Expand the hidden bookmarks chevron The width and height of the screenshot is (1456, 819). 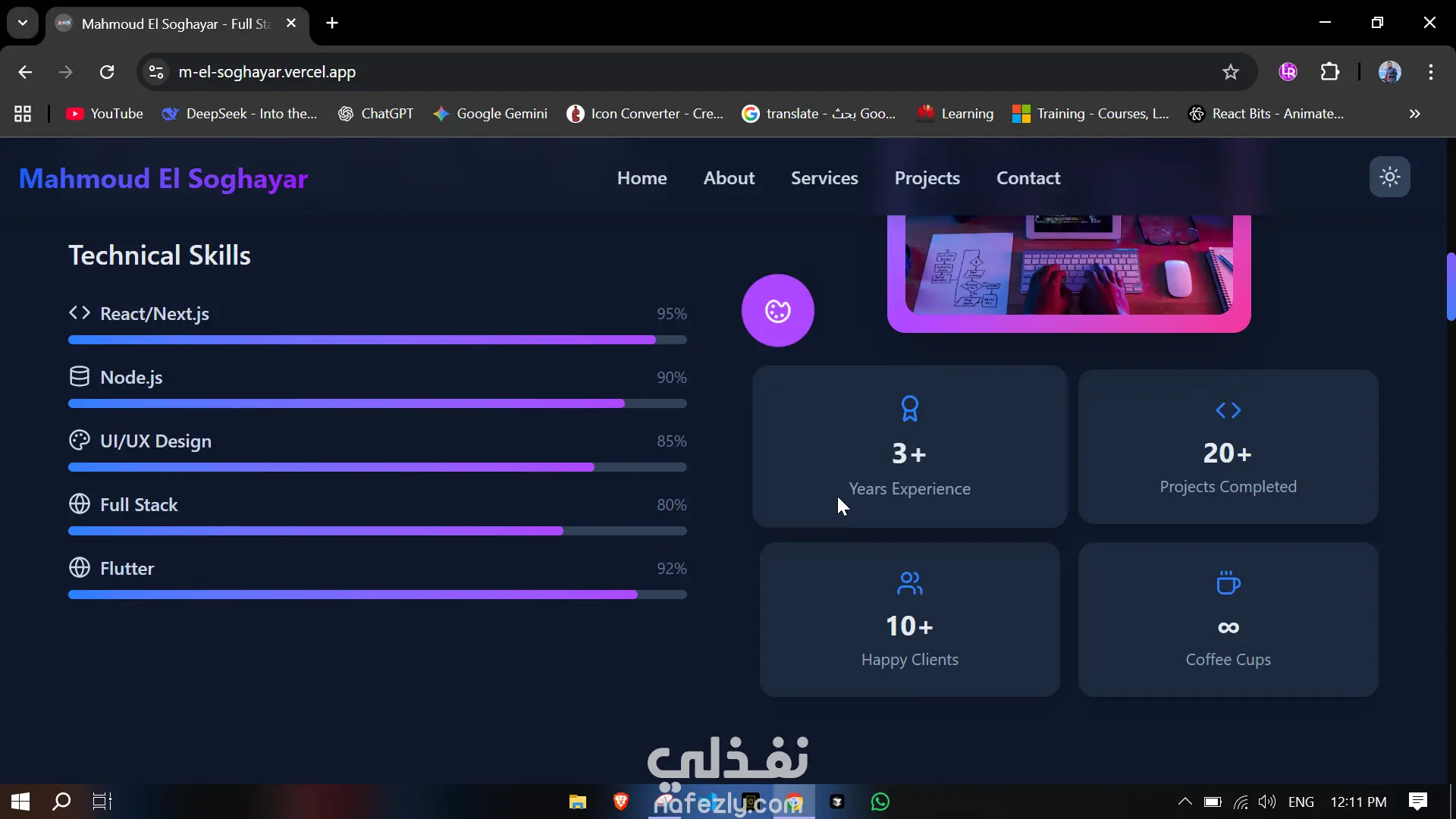1414,114
